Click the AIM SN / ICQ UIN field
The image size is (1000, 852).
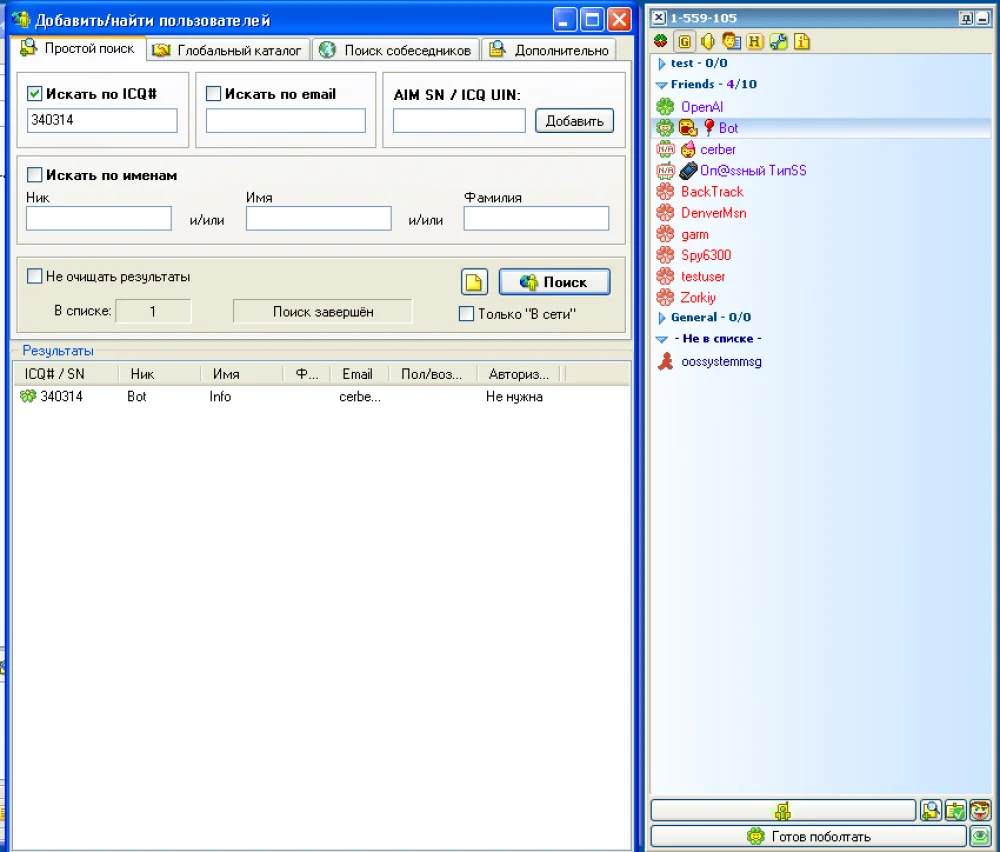[459, 121]
